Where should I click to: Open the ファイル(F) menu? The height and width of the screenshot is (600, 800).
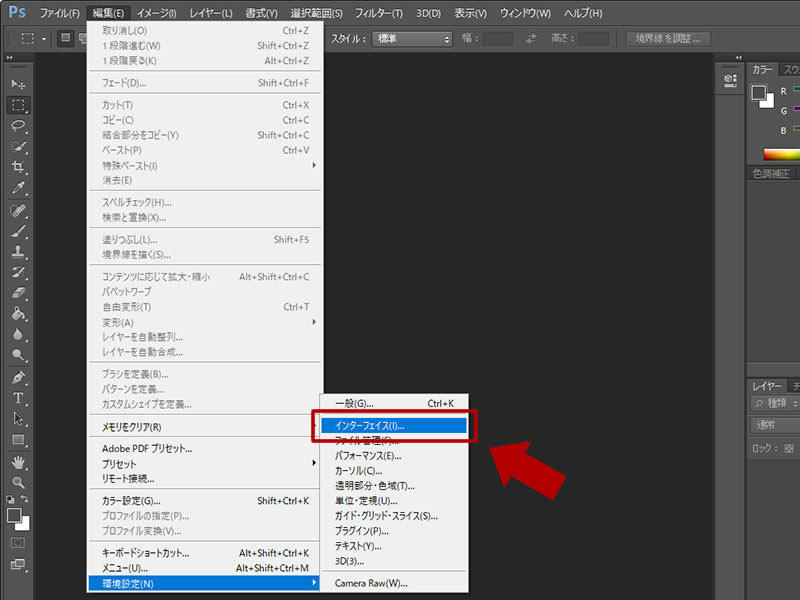click(60, 13)
